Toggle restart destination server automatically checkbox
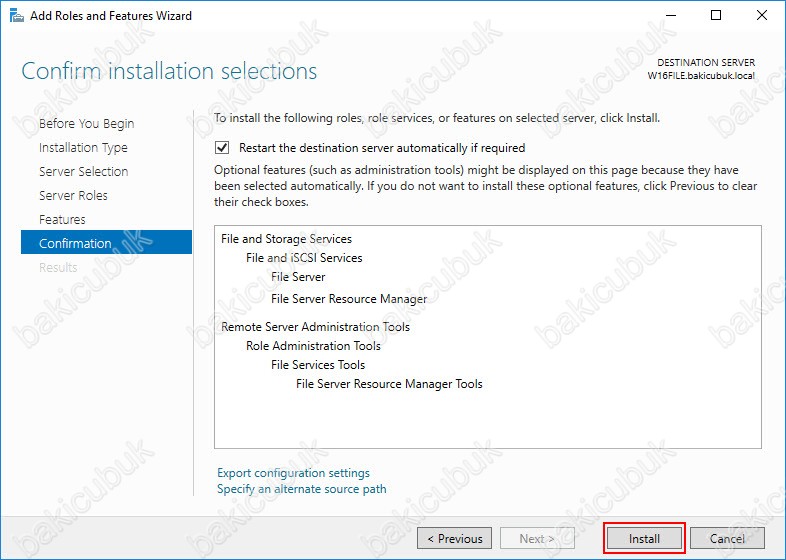Screen dimensions: 786x560 tap(222, 147)
